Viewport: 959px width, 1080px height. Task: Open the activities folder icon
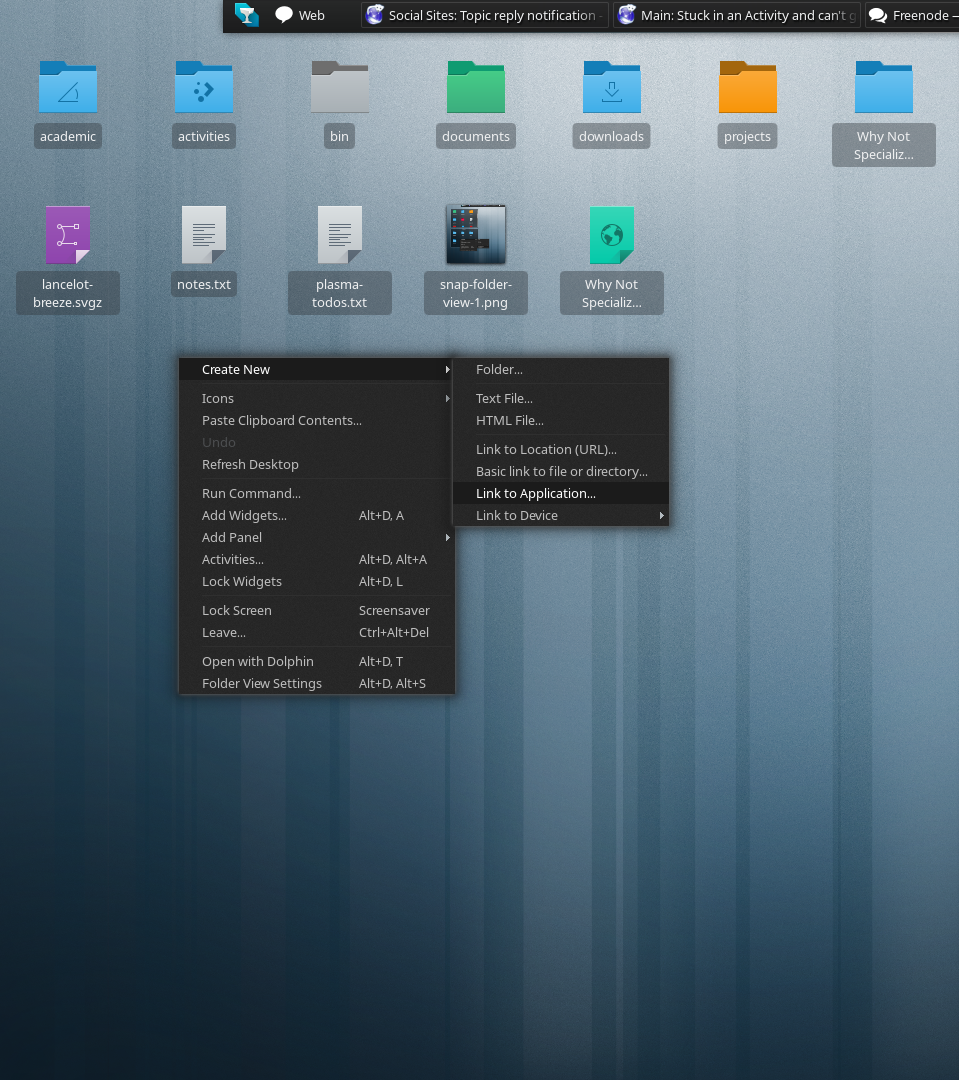[204, 88]
